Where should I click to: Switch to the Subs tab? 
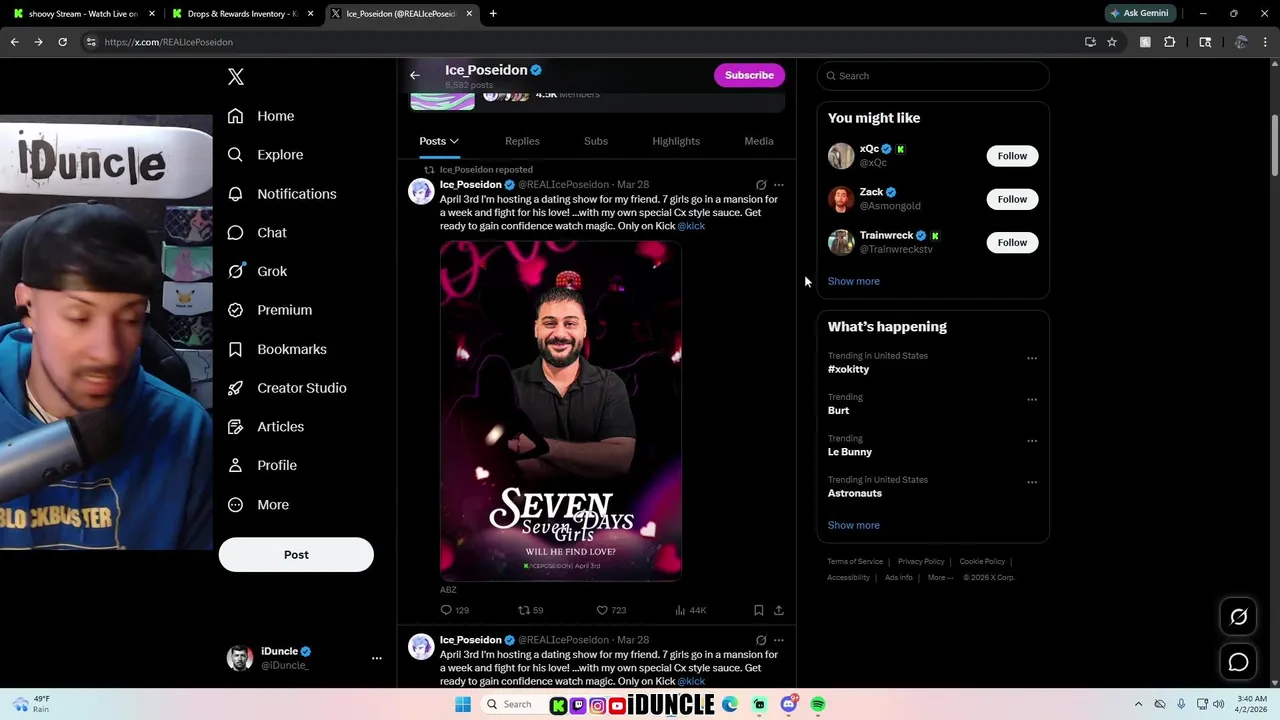tap(596, 141)
